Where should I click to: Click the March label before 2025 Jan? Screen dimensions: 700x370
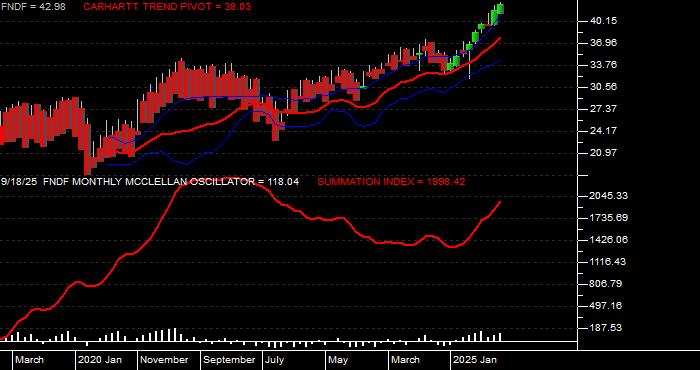click(x=405, y=360)
